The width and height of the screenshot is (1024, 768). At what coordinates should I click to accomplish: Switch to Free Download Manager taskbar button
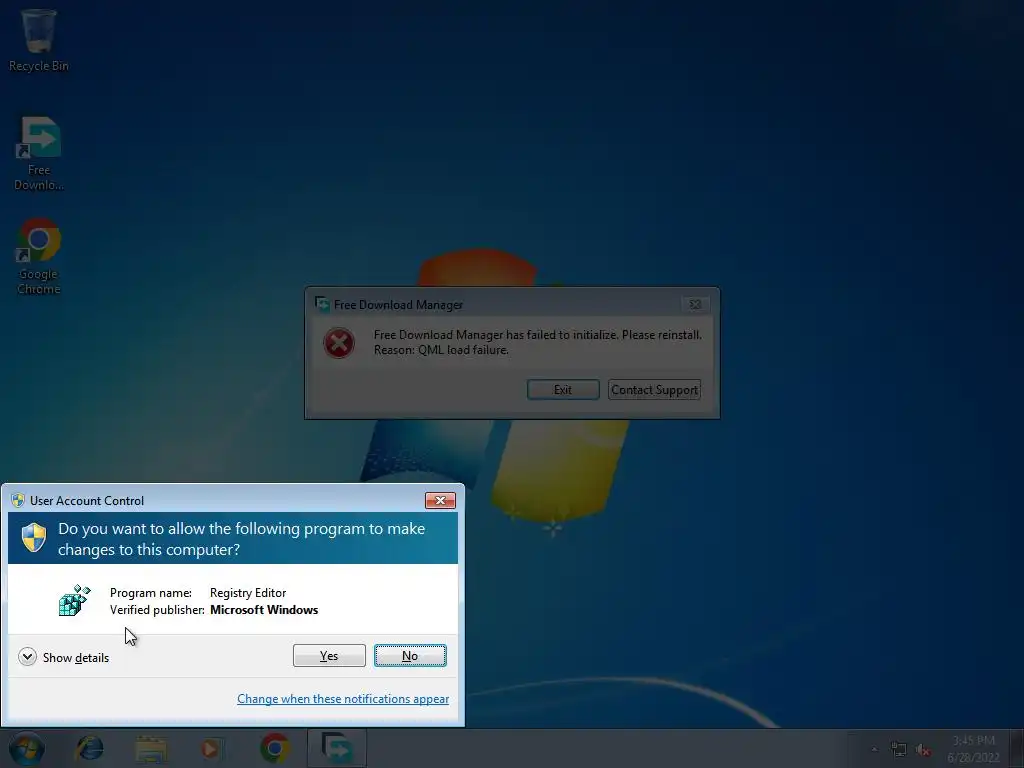click(337, 748)
